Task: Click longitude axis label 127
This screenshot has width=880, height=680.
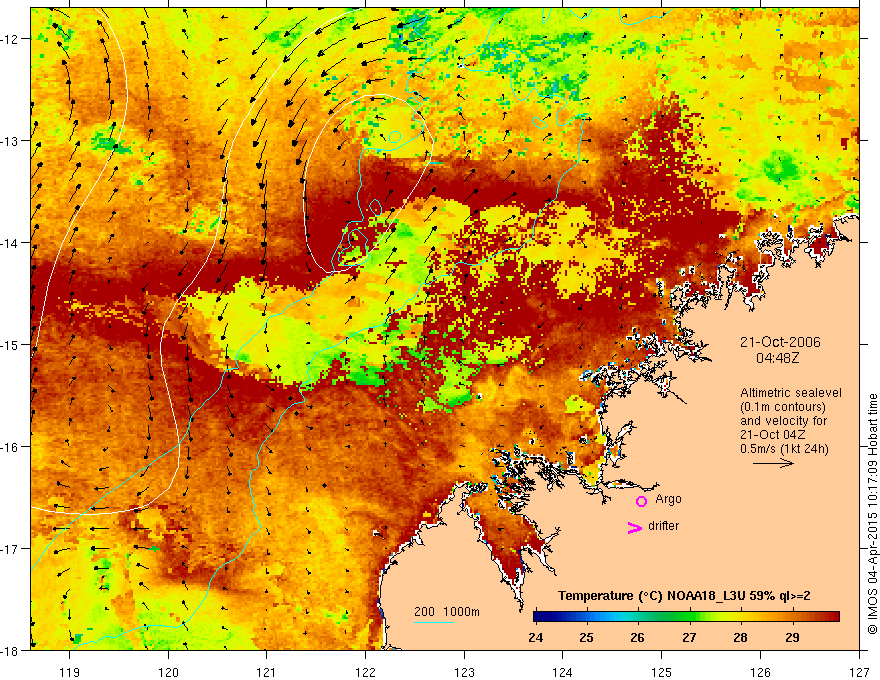Action: coord(859,673)
